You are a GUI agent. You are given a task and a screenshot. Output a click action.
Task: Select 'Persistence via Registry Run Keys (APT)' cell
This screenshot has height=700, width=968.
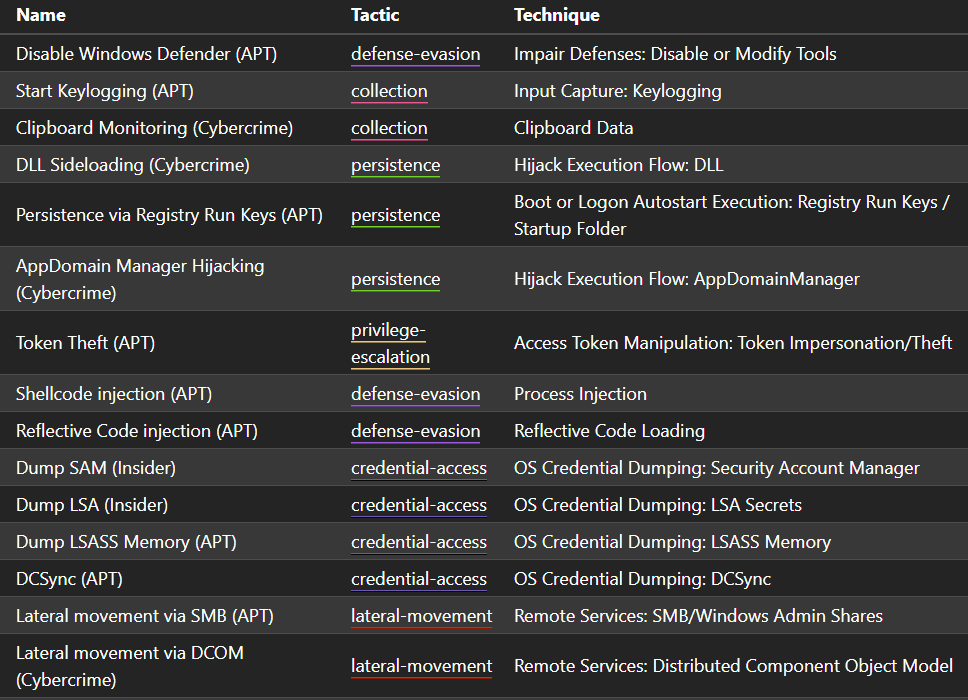tap(169, 215)
